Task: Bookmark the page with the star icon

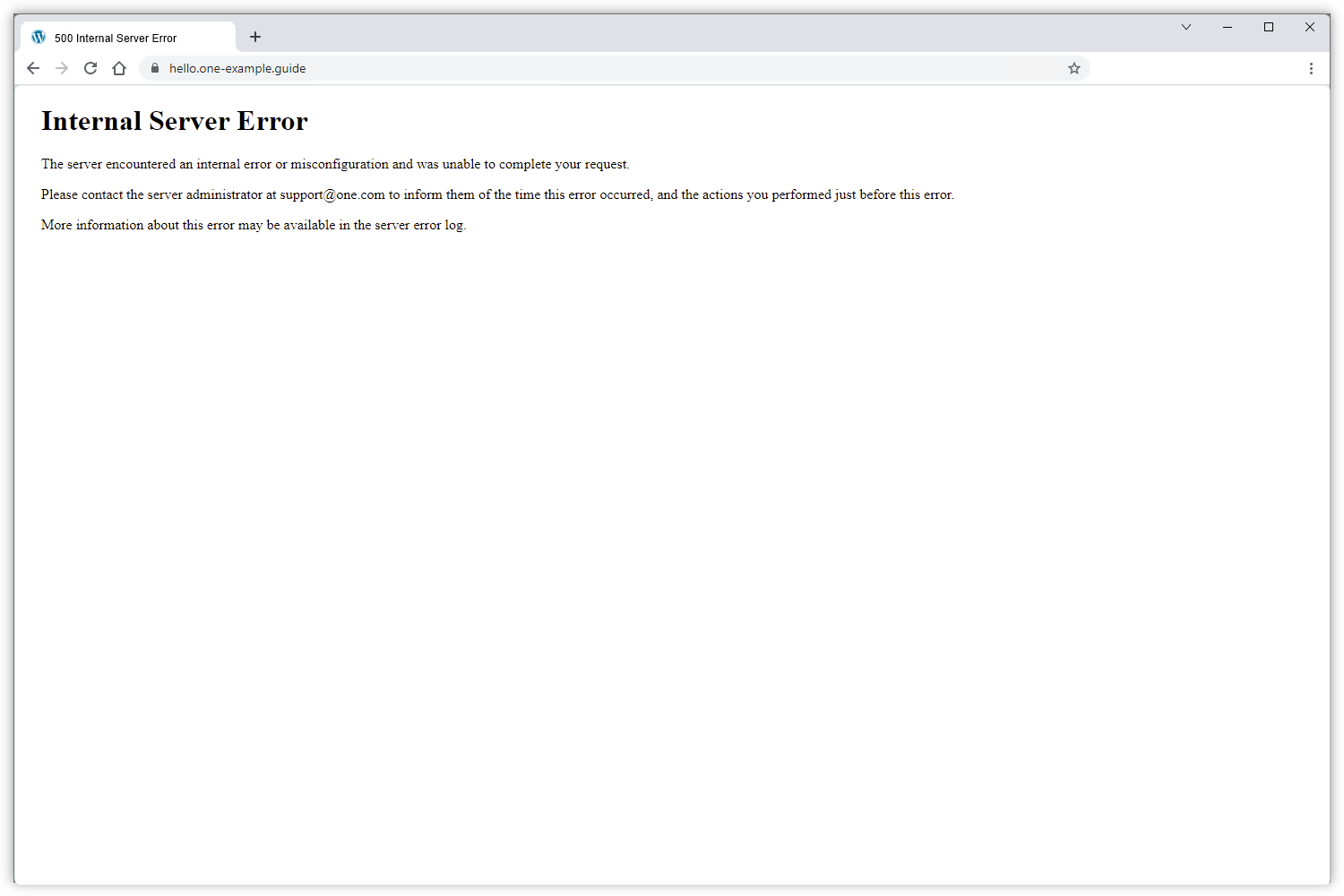Action: point(1074,68)
